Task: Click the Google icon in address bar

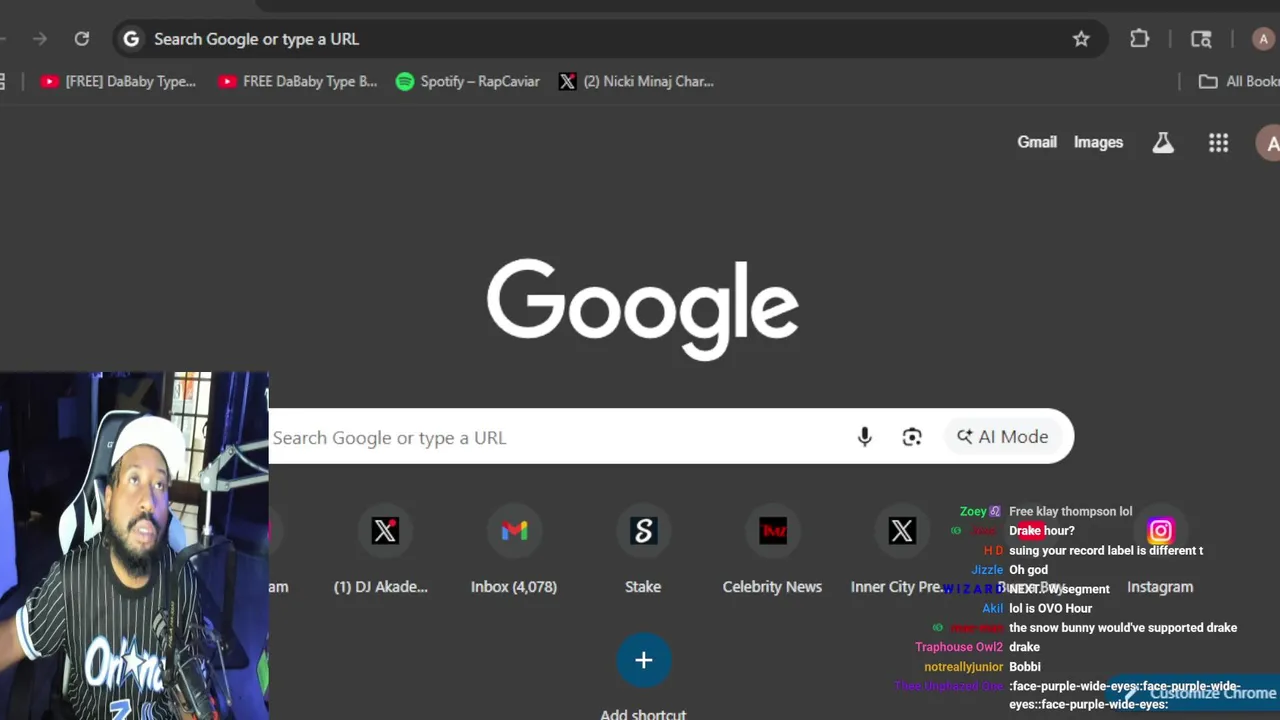Action: (x=131, y=39)
